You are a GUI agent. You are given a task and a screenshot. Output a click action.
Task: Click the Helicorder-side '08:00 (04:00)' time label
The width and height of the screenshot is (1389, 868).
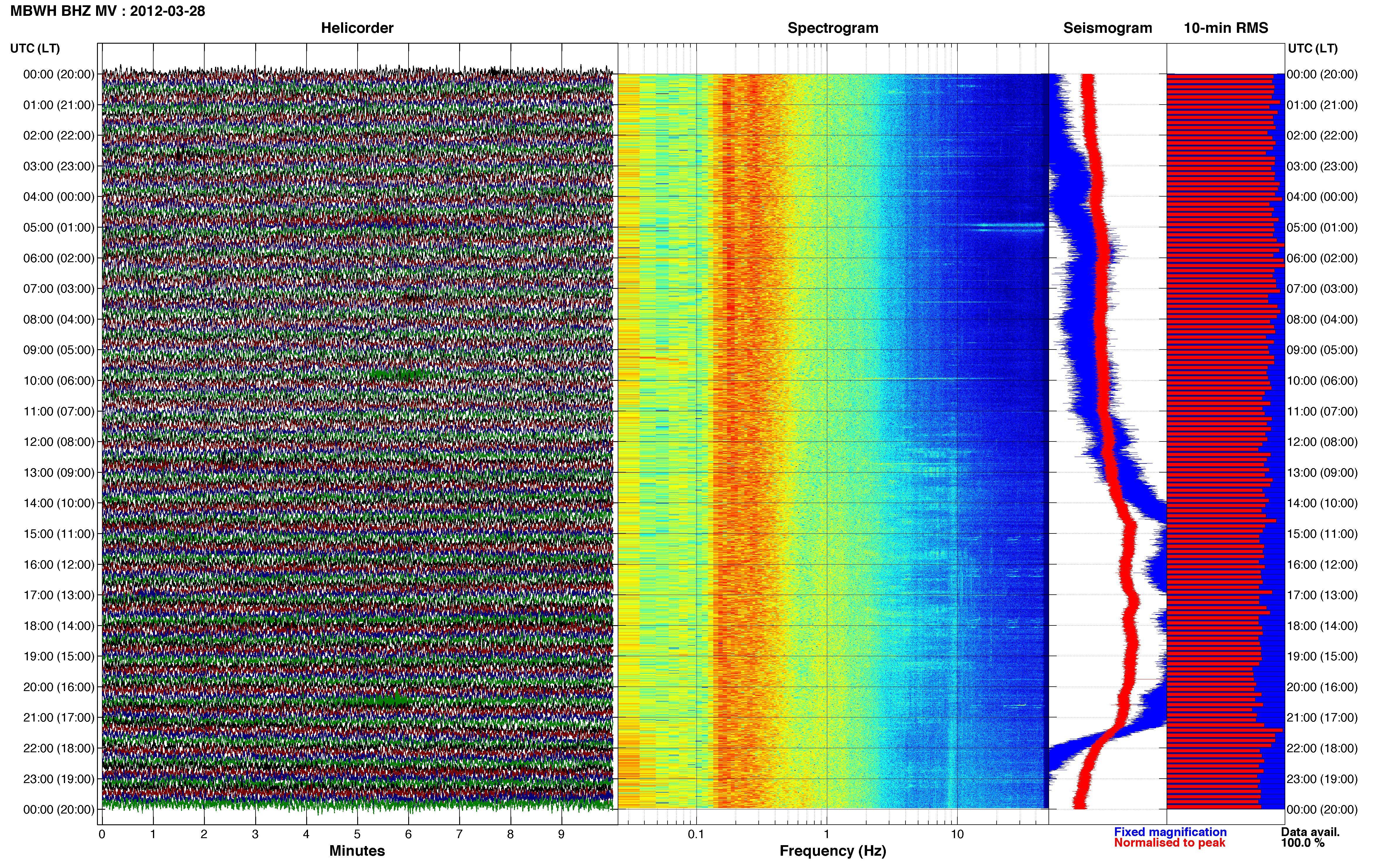point(59,319)
